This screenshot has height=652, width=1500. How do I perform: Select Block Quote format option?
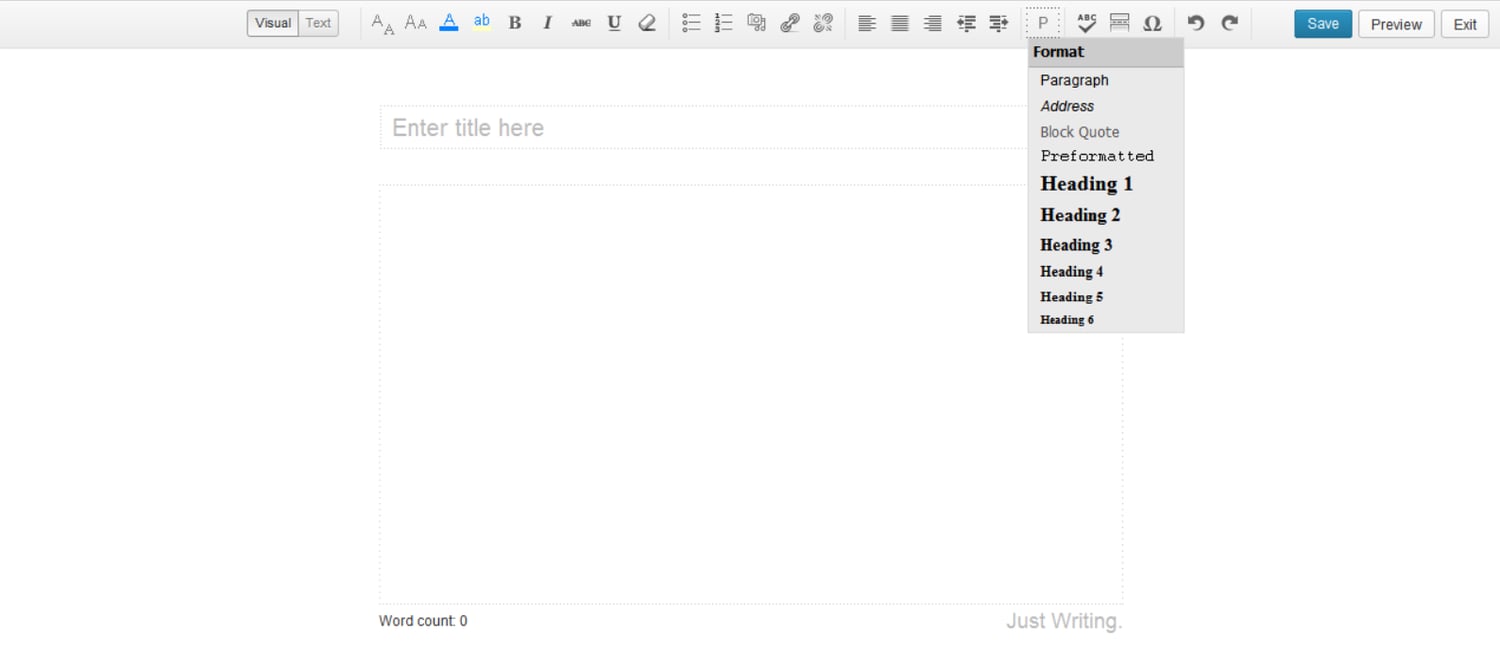click(1079, 132)
